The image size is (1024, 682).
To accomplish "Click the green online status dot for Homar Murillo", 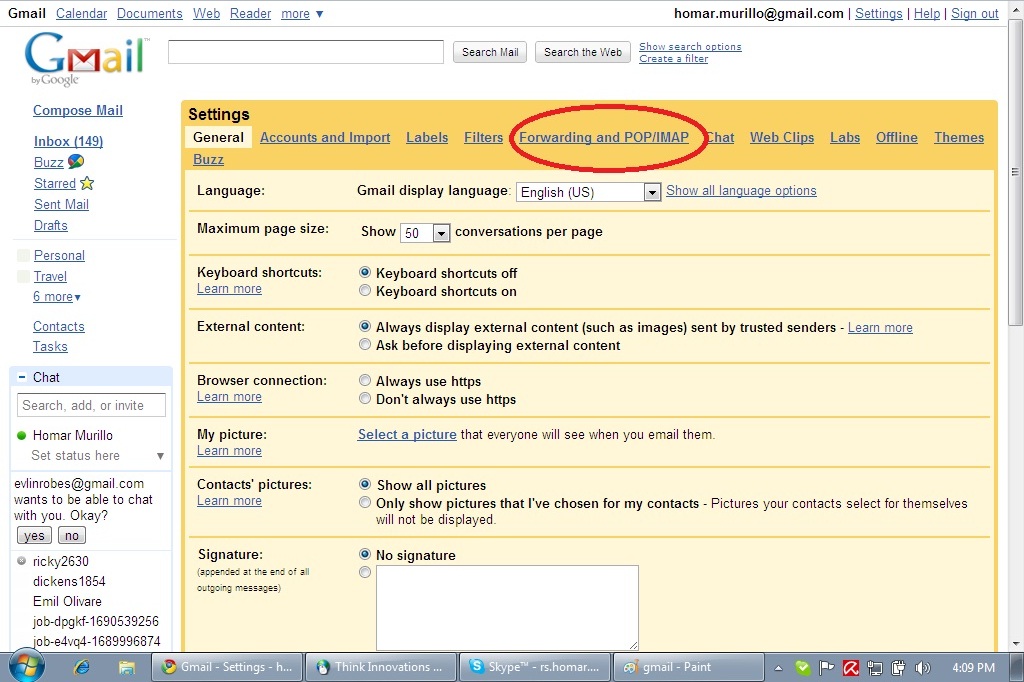I will [22, 436].
